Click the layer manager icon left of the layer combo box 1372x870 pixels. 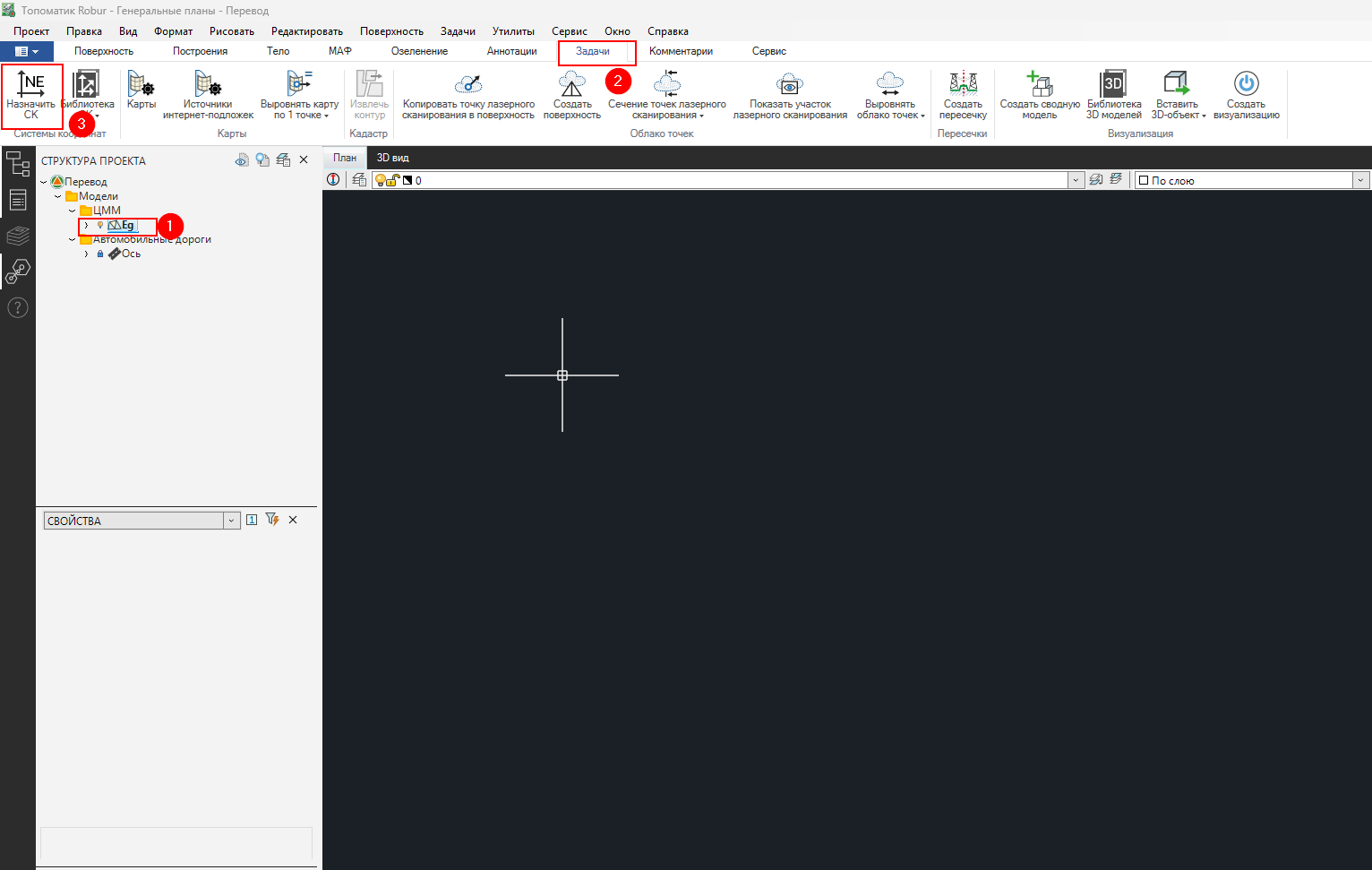(359, 180)
